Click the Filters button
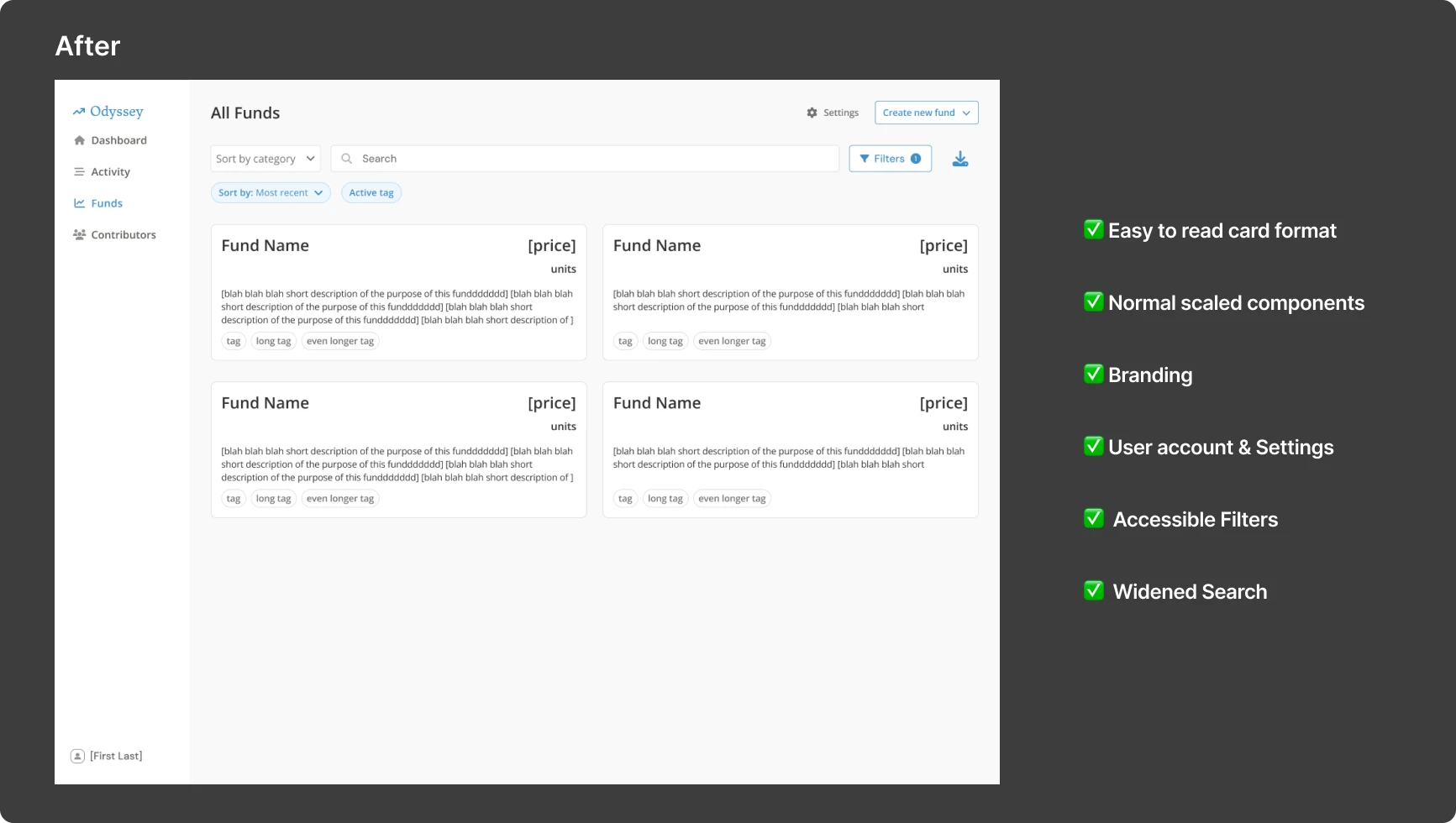 point(890,159)
